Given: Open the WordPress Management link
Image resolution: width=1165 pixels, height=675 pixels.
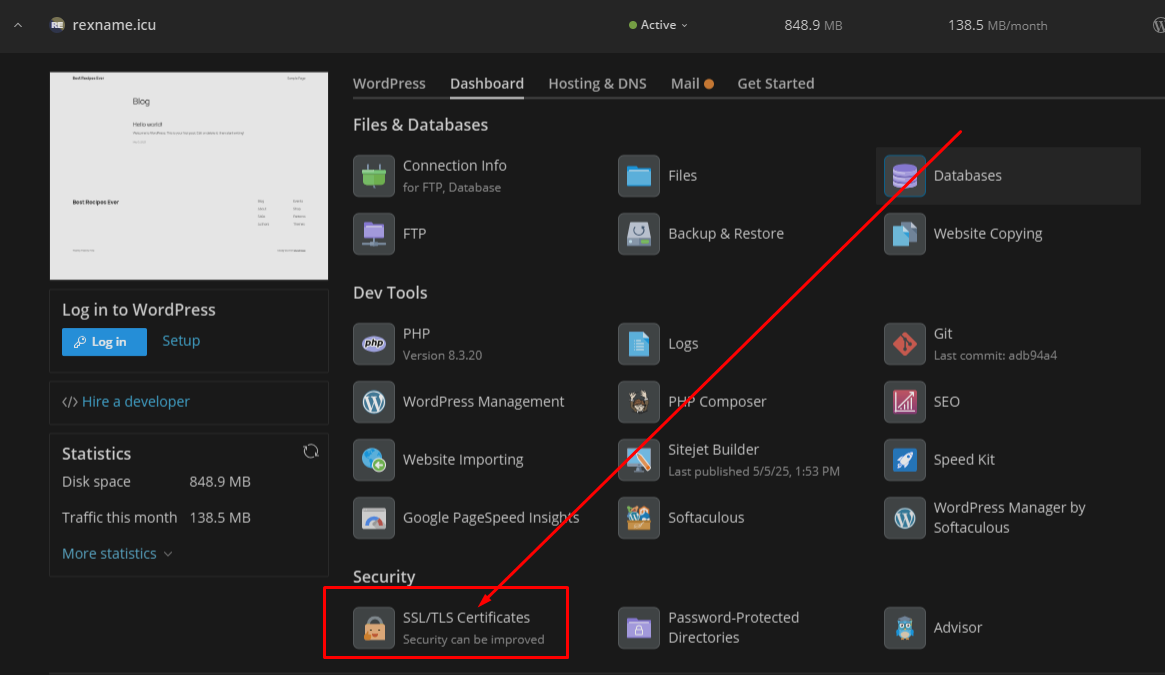Looking at the screenshot, I should (x=483, y=401).
